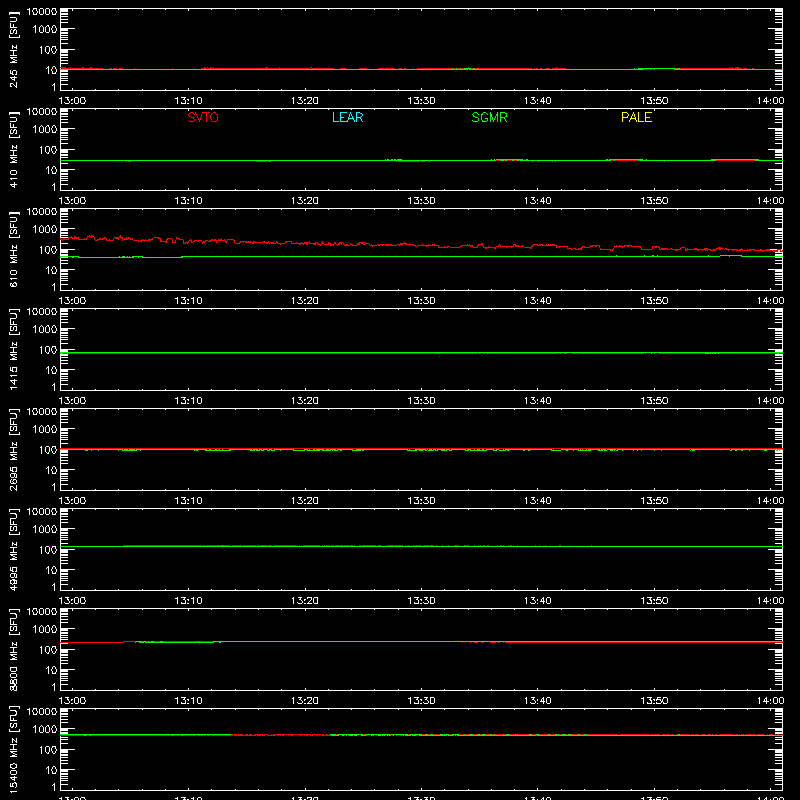The image size is (800, 800).
Task: Click the 1000 tick of 2695 MHz panel
Action: pos(45,430)
